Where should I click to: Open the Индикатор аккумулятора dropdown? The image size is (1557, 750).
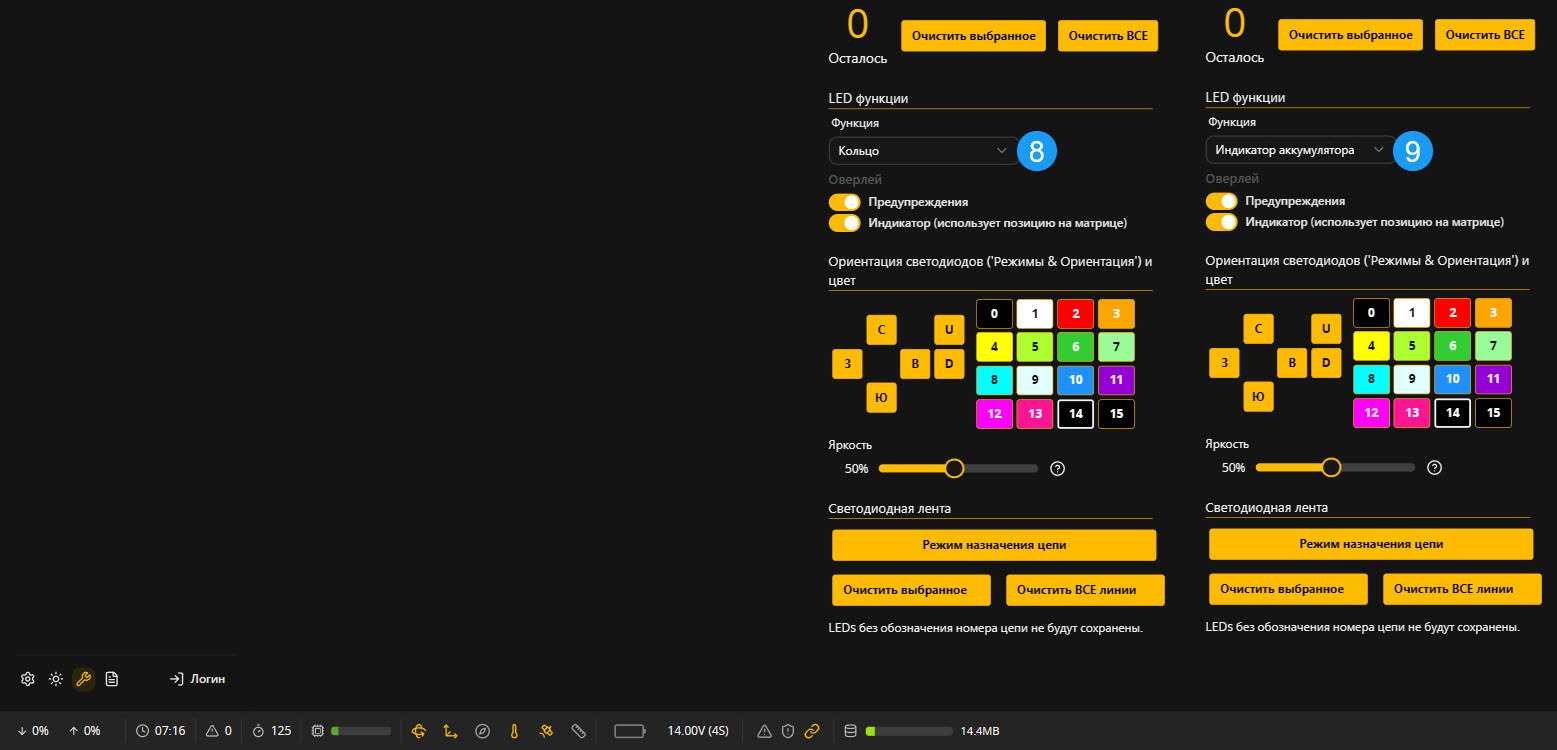click(x=1300, y=150)
